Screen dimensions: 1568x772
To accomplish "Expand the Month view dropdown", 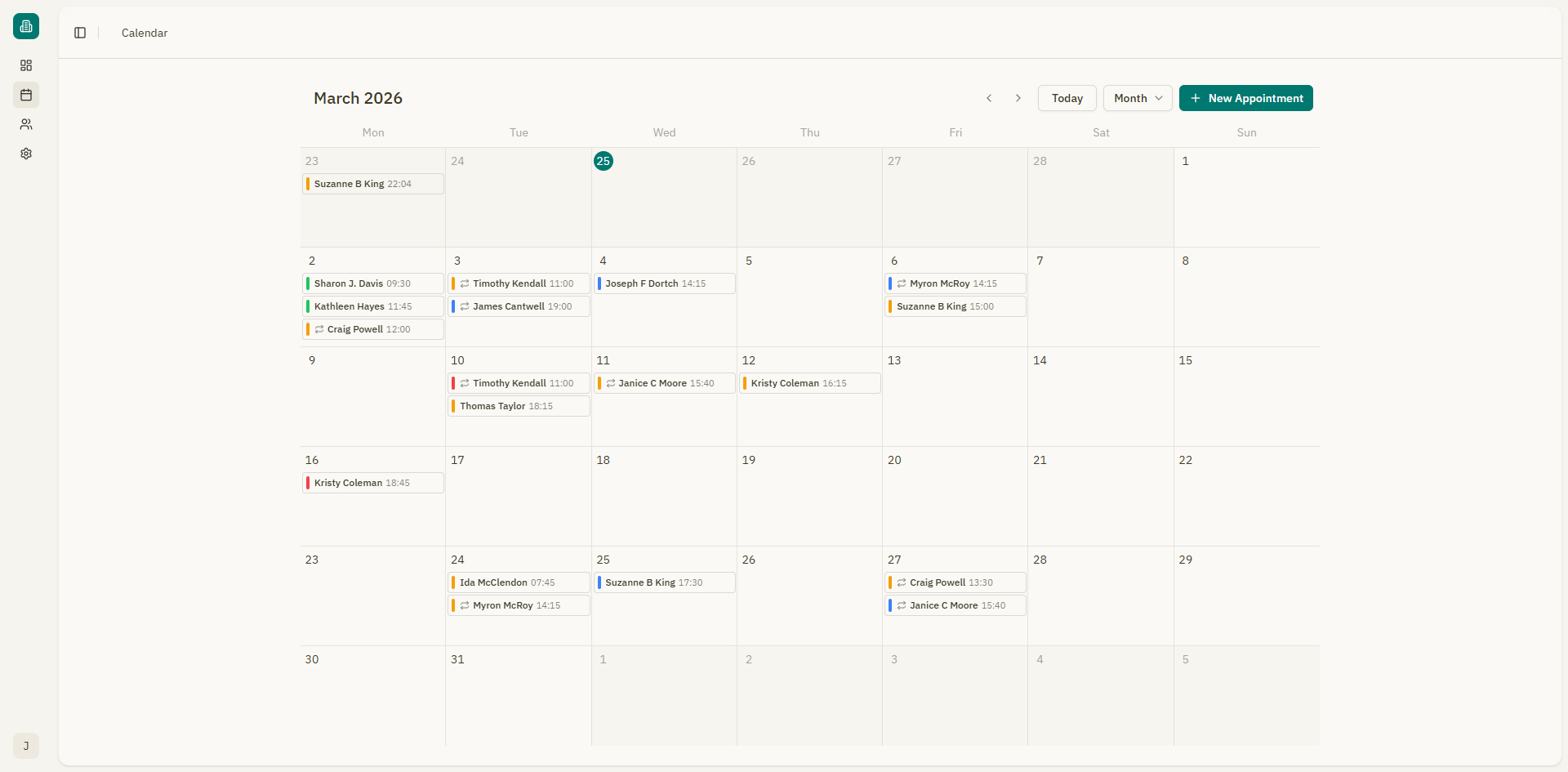I will [x=1138, y=98].
